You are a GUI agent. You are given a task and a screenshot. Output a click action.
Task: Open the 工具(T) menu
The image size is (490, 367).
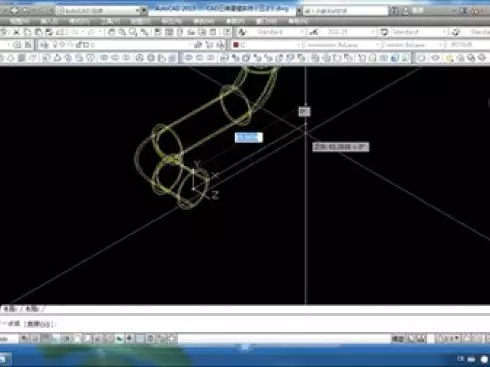point(110,21)
